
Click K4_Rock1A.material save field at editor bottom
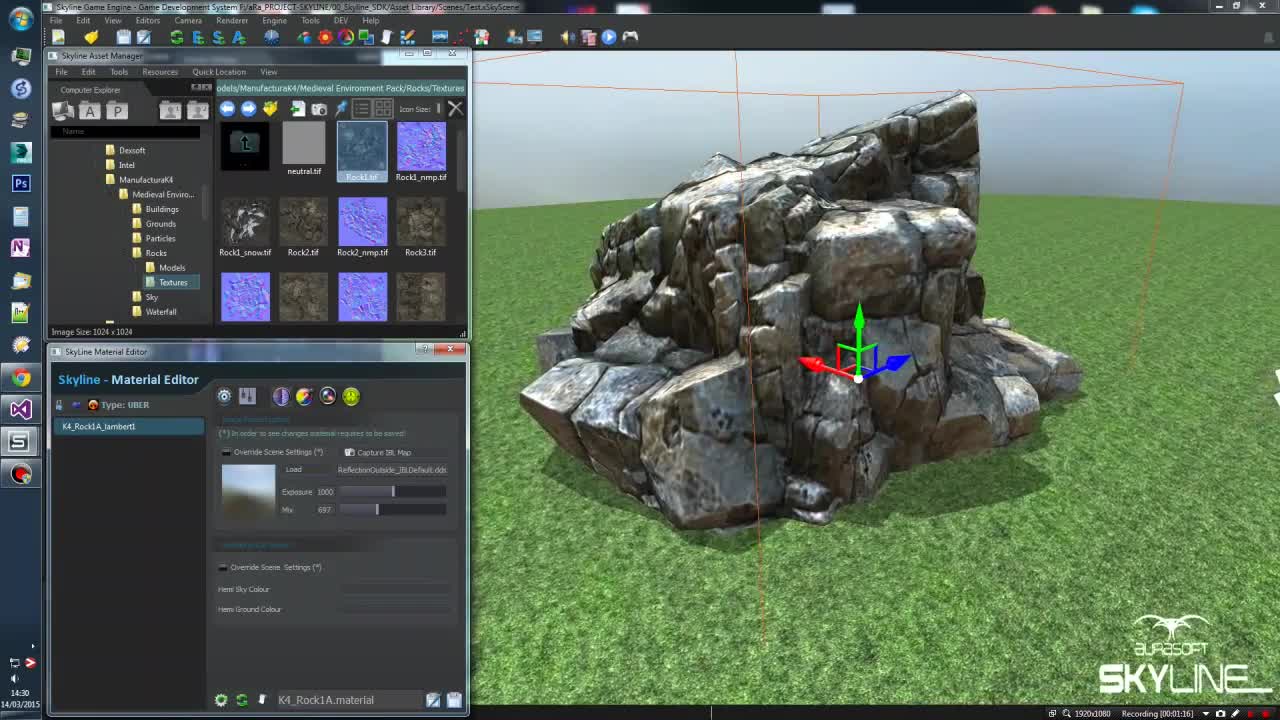(326, 700)
